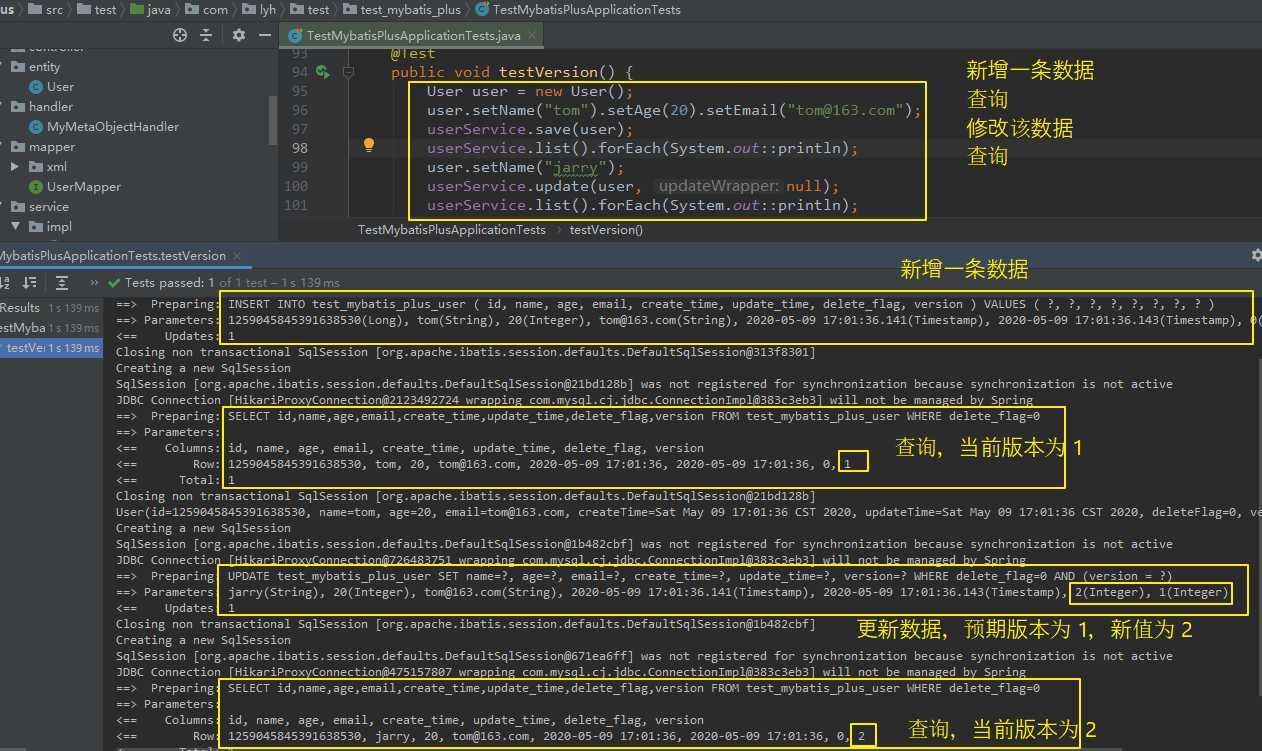Click the run test gutter icon on line 94
The image size is (1262, 751).
click(322, 72)
